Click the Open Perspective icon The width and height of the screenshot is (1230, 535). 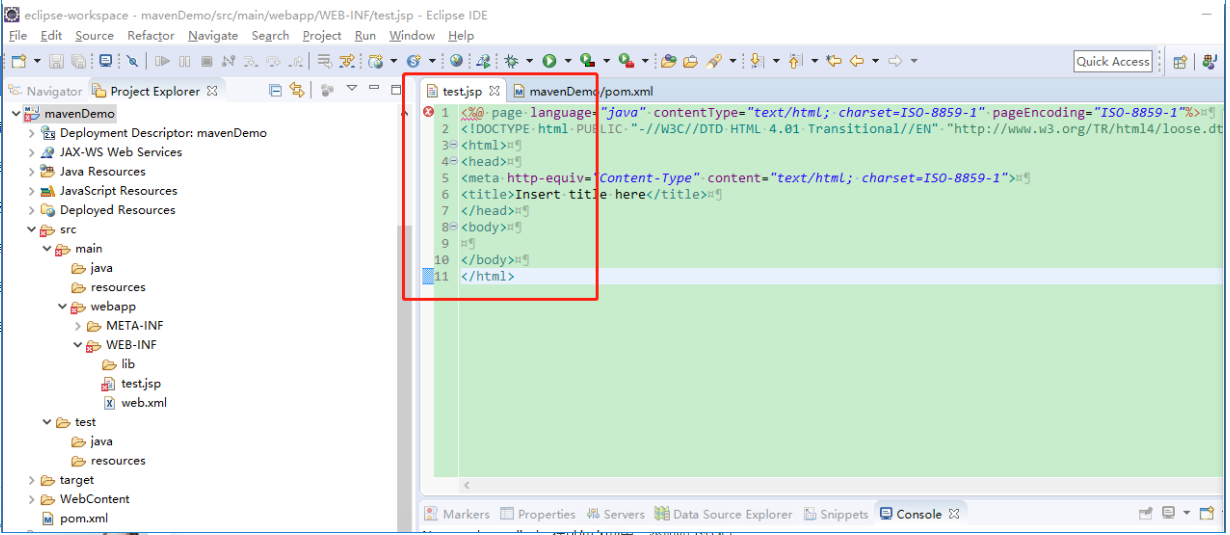pos(1180,61)
